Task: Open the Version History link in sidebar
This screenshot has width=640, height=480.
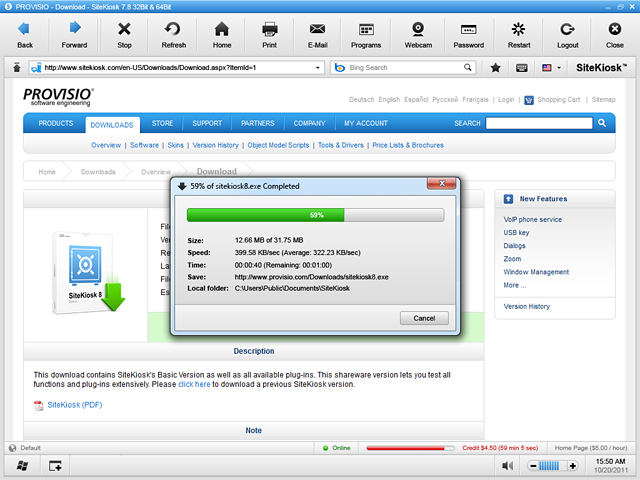Action: coord(526,306)
